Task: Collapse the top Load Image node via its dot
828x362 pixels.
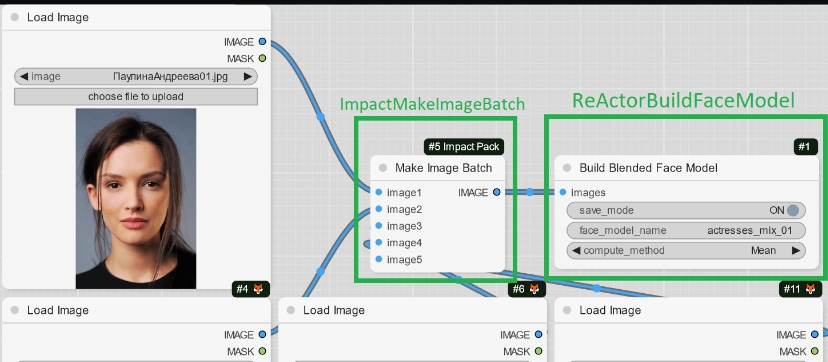Action: [15, 17]
